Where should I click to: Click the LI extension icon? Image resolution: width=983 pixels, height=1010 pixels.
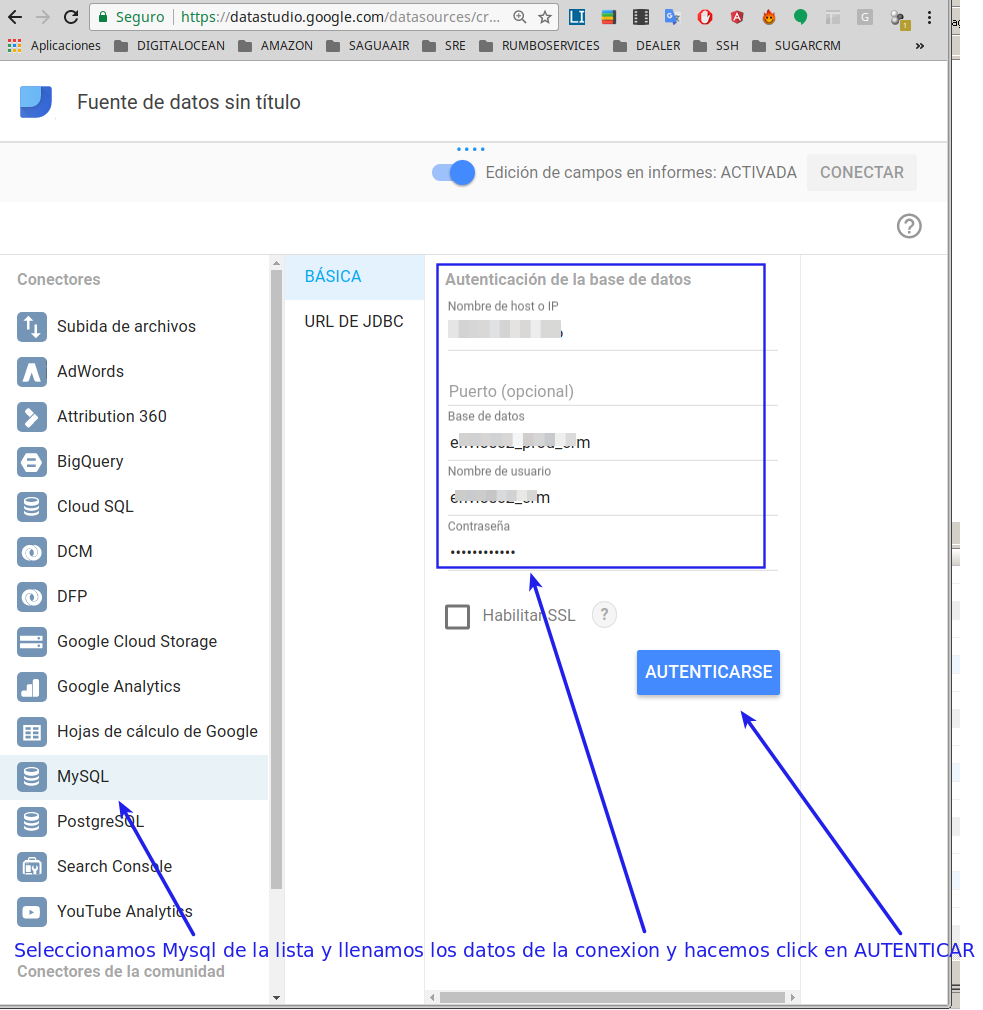tap(577, 17)
